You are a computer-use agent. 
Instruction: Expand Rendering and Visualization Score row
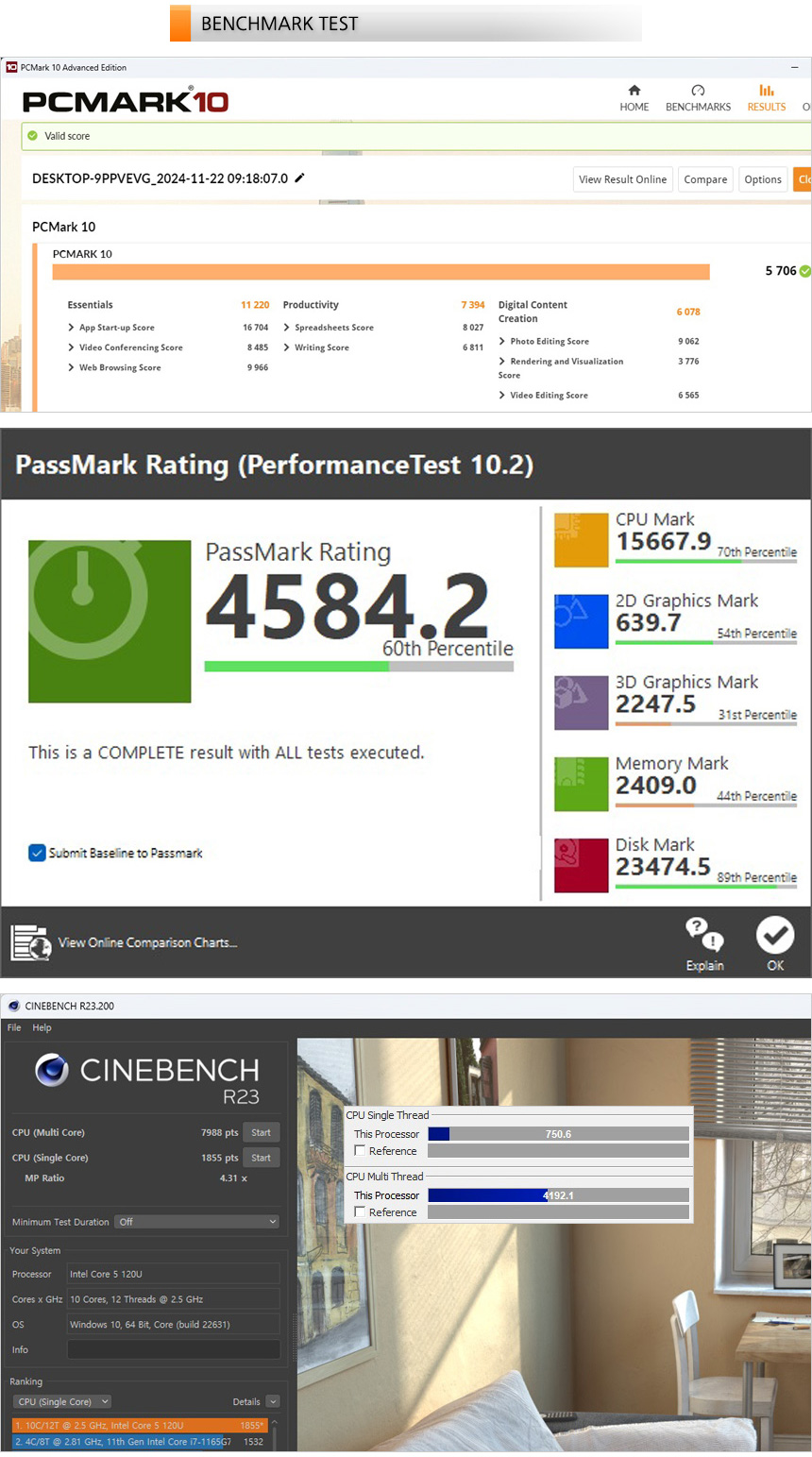[502, 361]
